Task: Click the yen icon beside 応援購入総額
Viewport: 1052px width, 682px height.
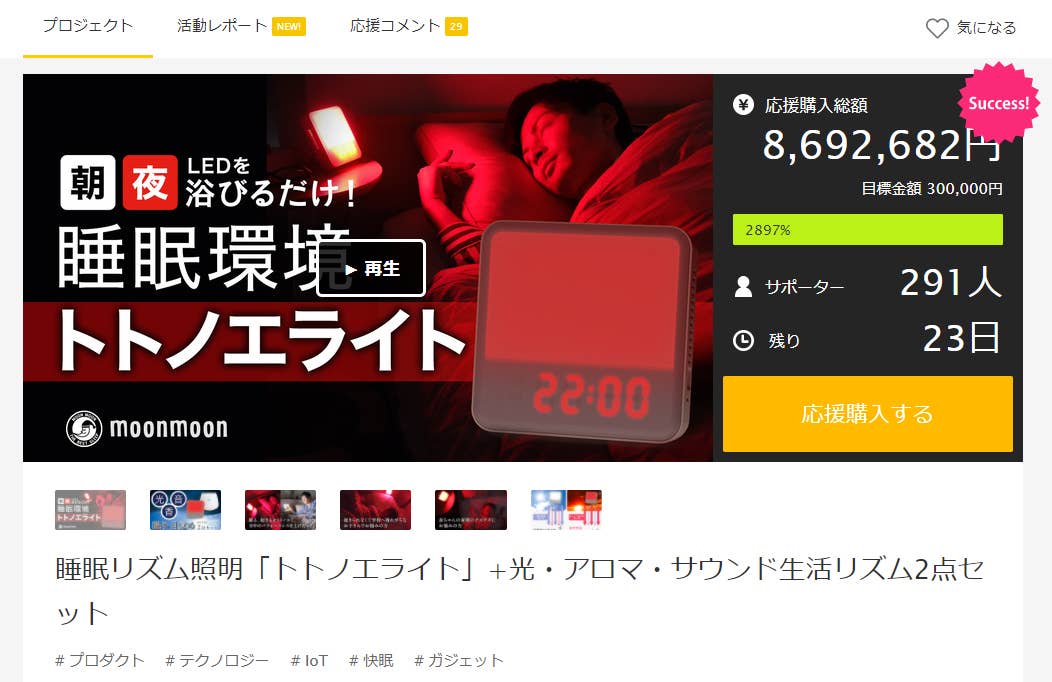Action: click(743, 105)
